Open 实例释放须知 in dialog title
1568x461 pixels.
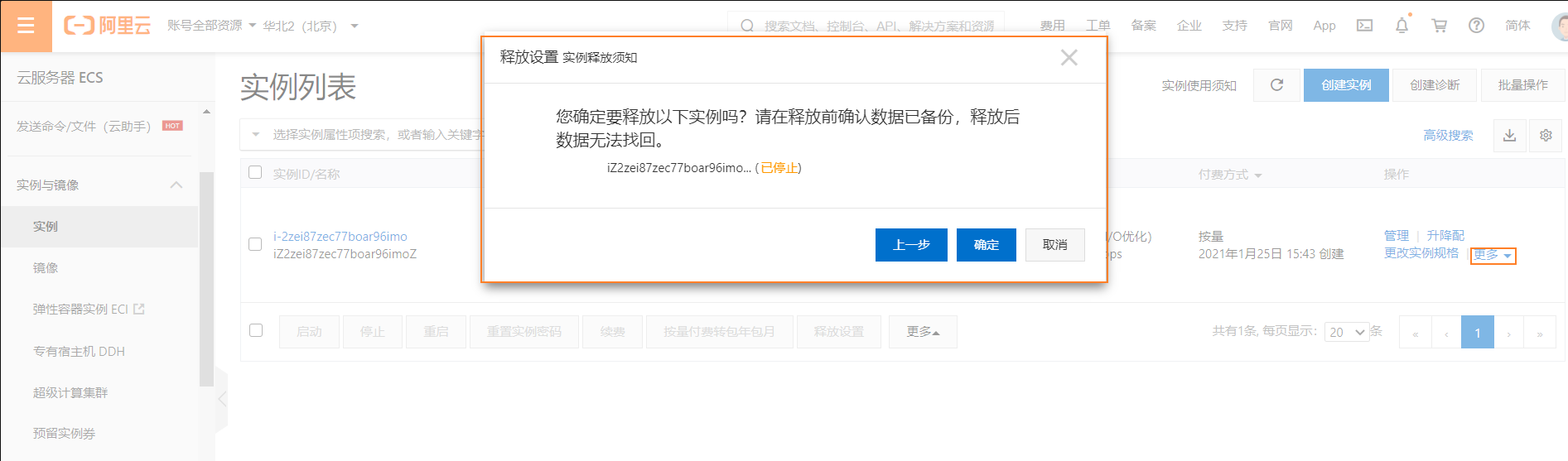(600, 57)
